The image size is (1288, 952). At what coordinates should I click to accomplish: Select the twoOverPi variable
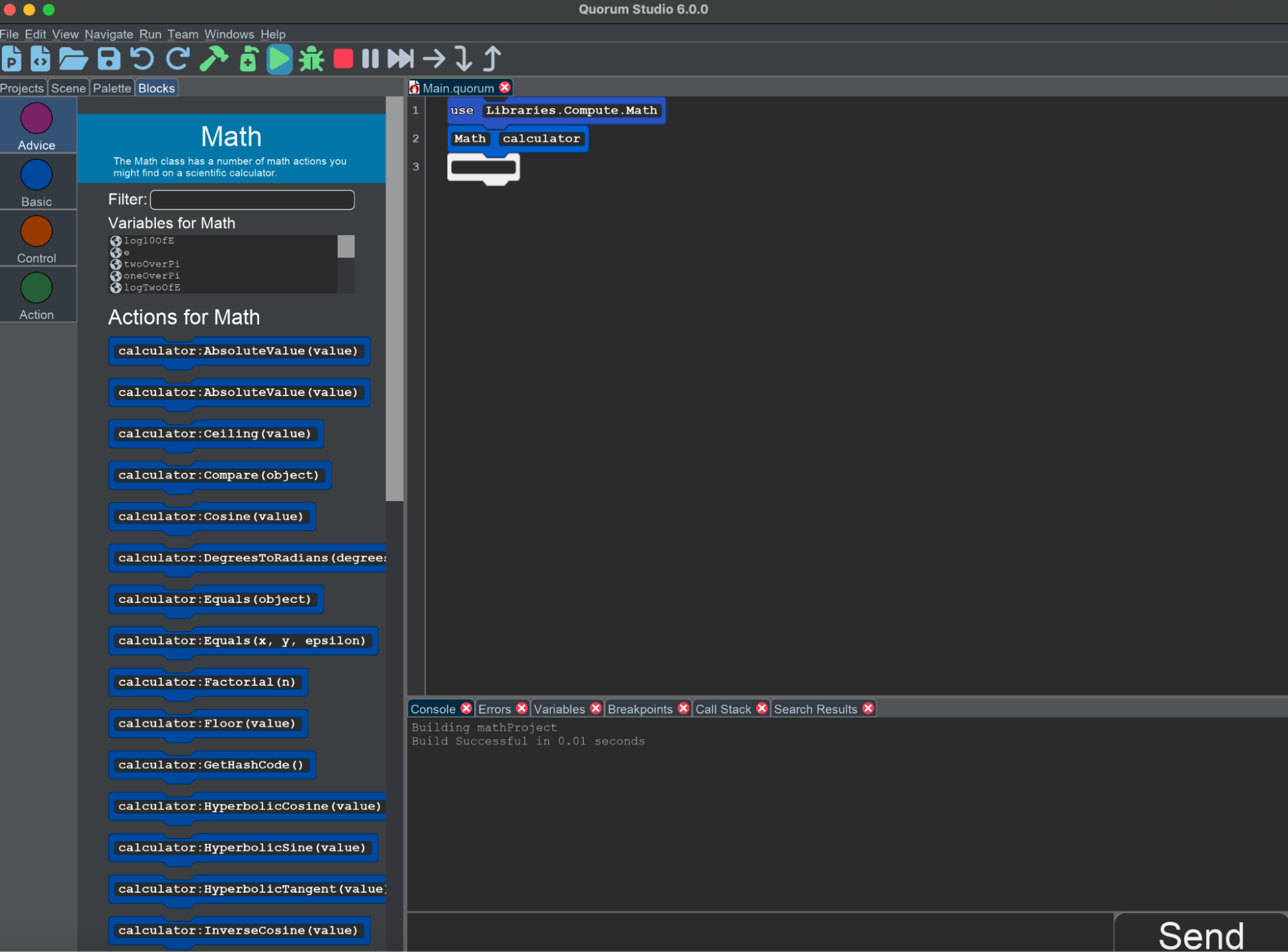(x=151, y=264)
